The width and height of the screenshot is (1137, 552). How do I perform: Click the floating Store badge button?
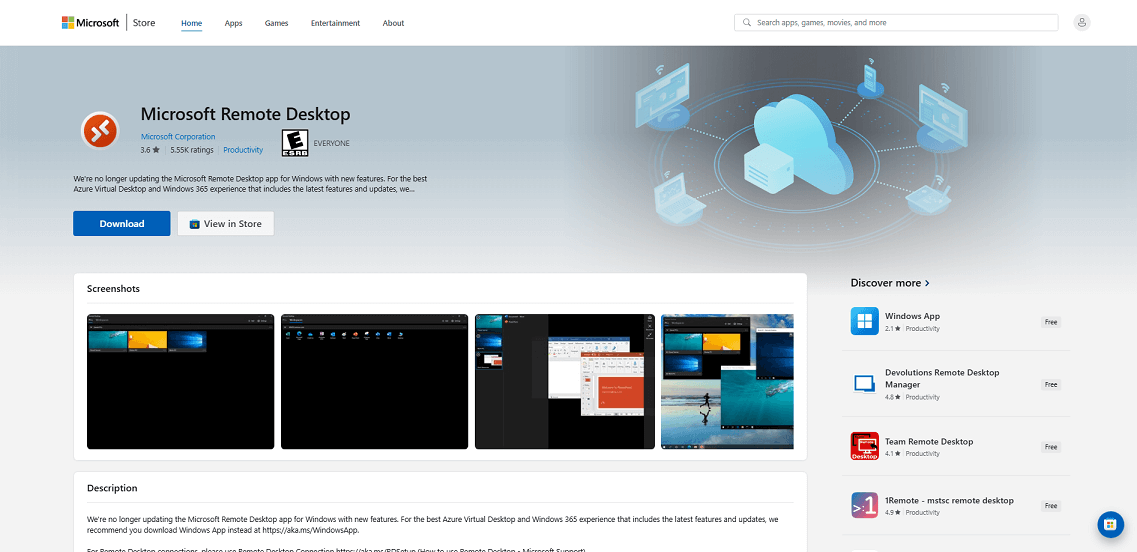pos(1110,524)
